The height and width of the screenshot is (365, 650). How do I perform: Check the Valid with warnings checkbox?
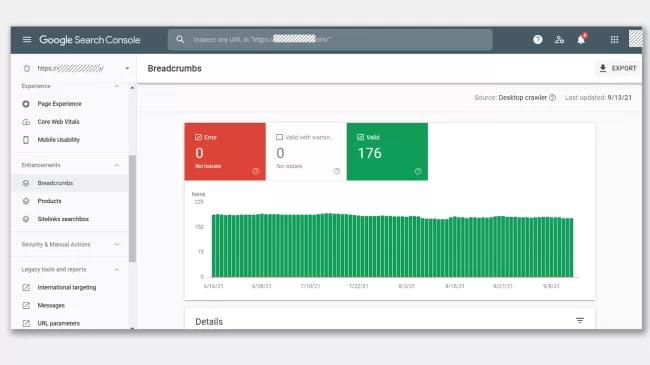point(279,137)
